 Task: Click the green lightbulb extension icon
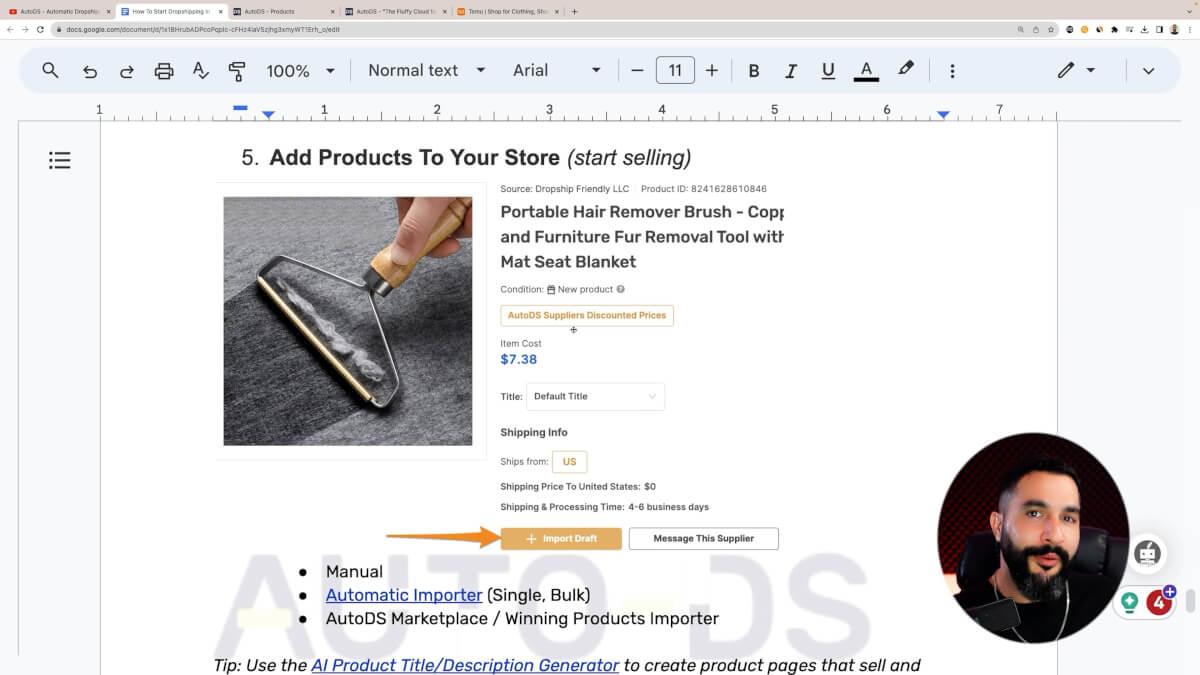[1130, 603]
